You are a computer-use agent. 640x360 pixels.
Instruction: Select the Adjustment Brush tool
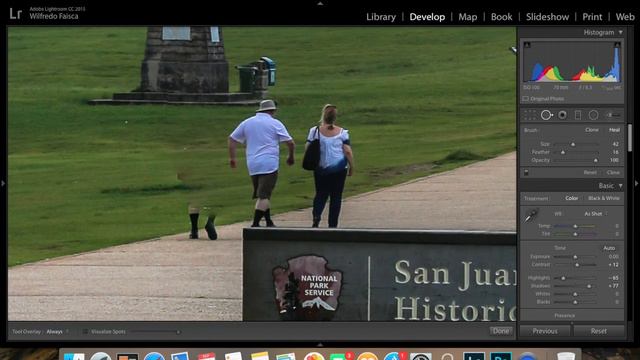coord(613,116)
